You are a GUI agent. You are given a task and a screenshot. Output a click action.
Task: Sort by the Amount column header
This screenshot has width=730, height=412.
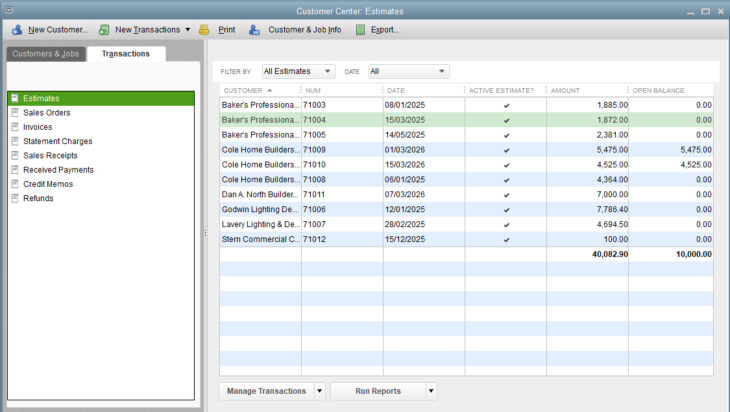(x=588, y=90)
